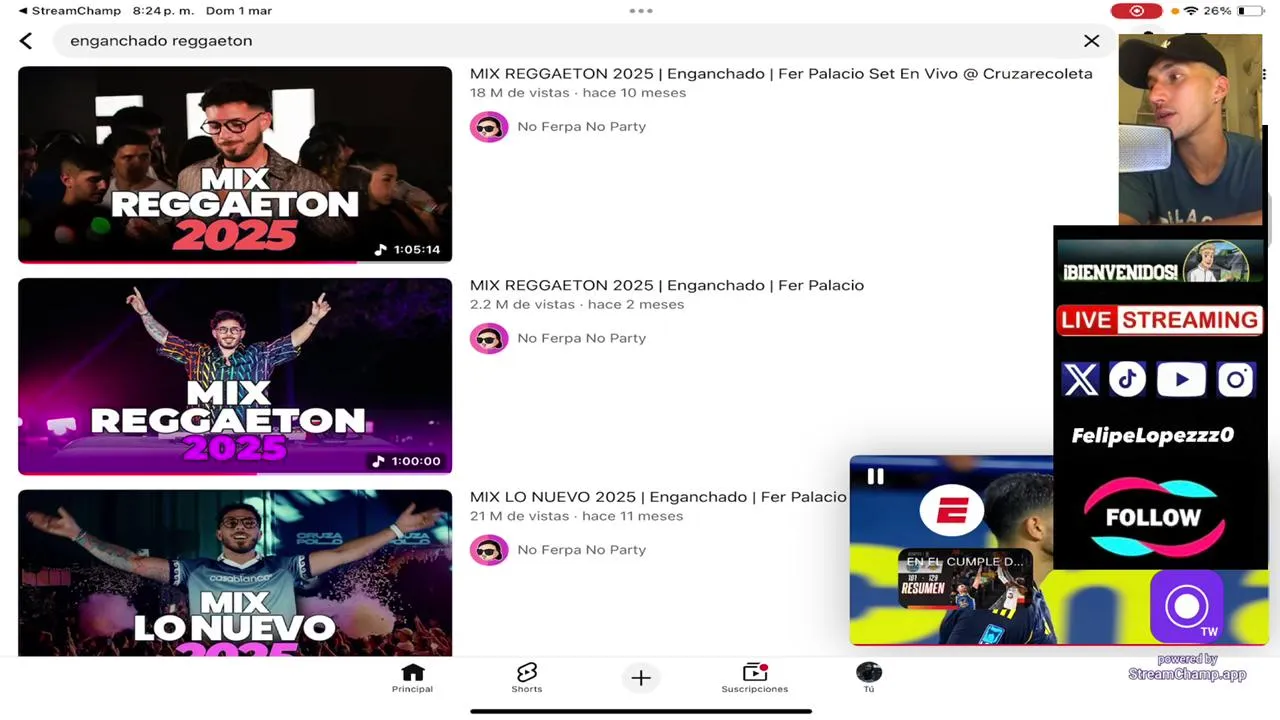Tap the Instagram social icon

[x=1236, y=380]
